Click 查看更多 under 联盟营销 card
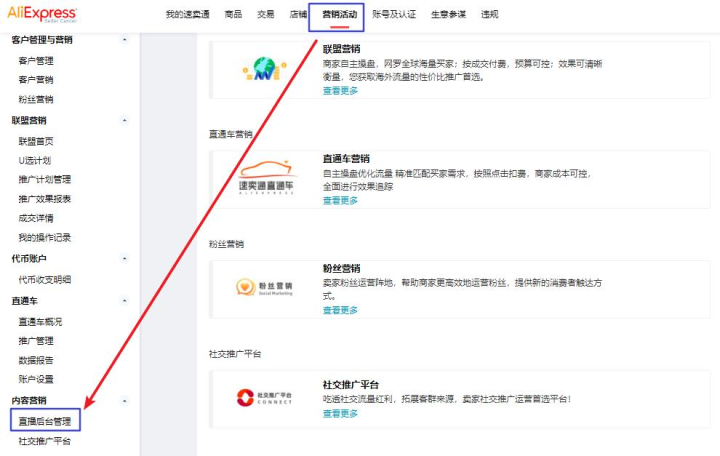 click(340, 91)
